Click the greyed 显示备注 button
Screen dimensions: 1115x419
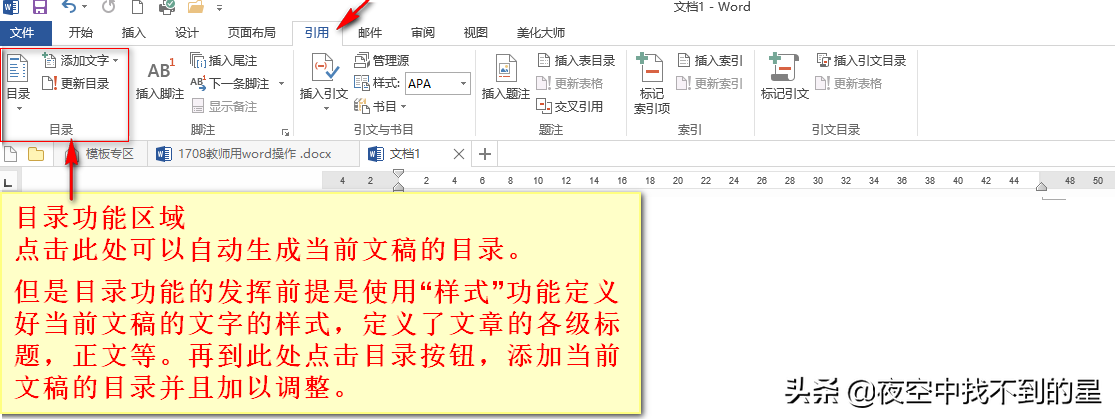[224, 107]
